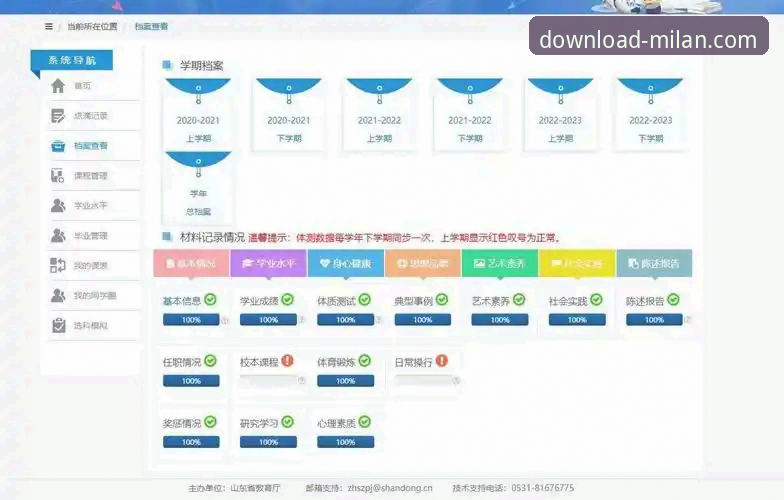Click green check icon beside 社会实践 item
This screenshot has width=784, height=500.
(596, 300)
